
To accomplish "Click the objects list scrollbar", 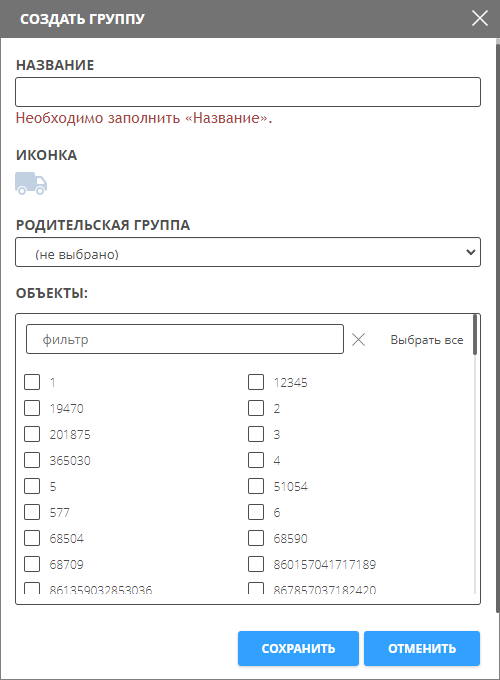I will tap(475, 335).
